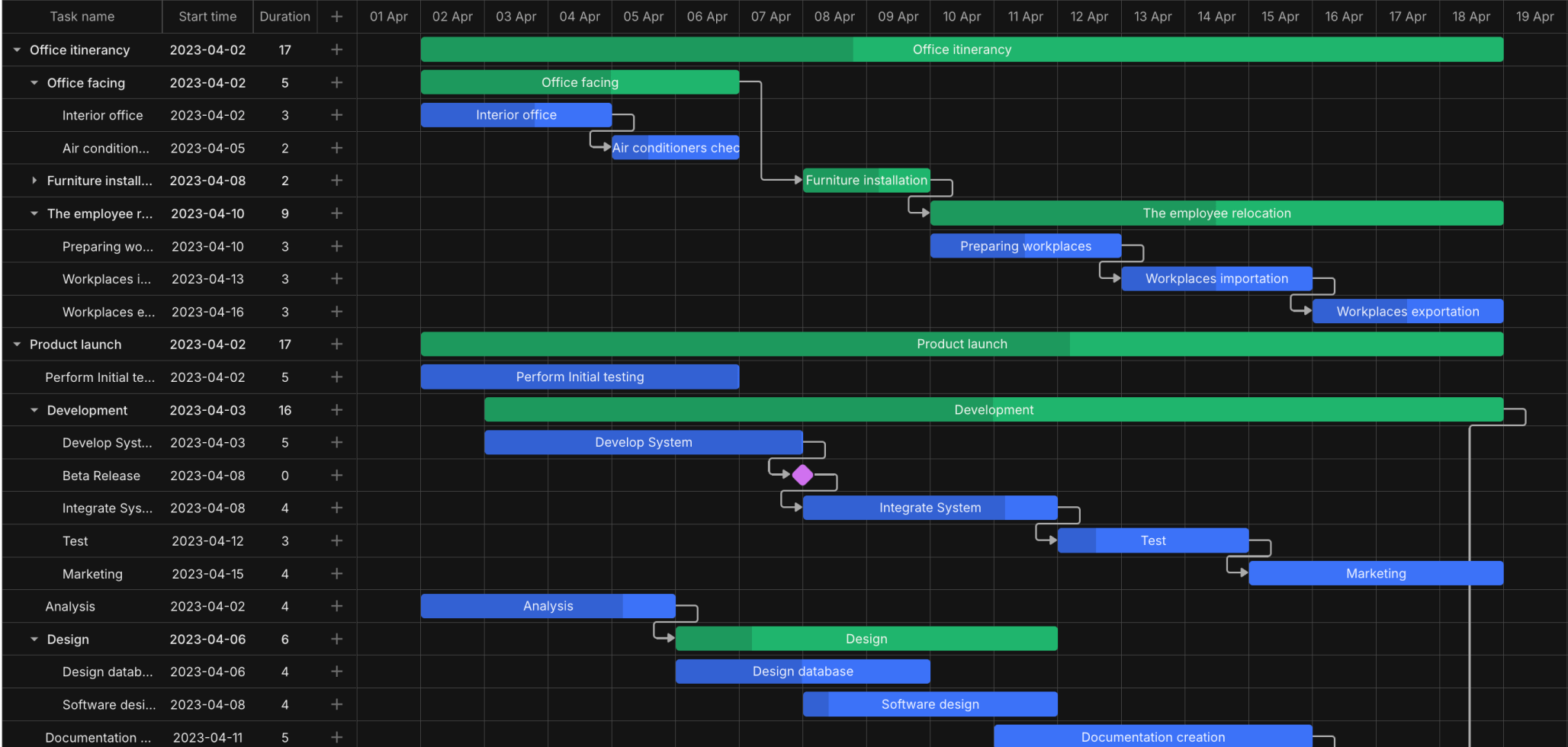Select the Beta Release milestone diamond
Screen dimensions: 1568x747
click(802, 474)
